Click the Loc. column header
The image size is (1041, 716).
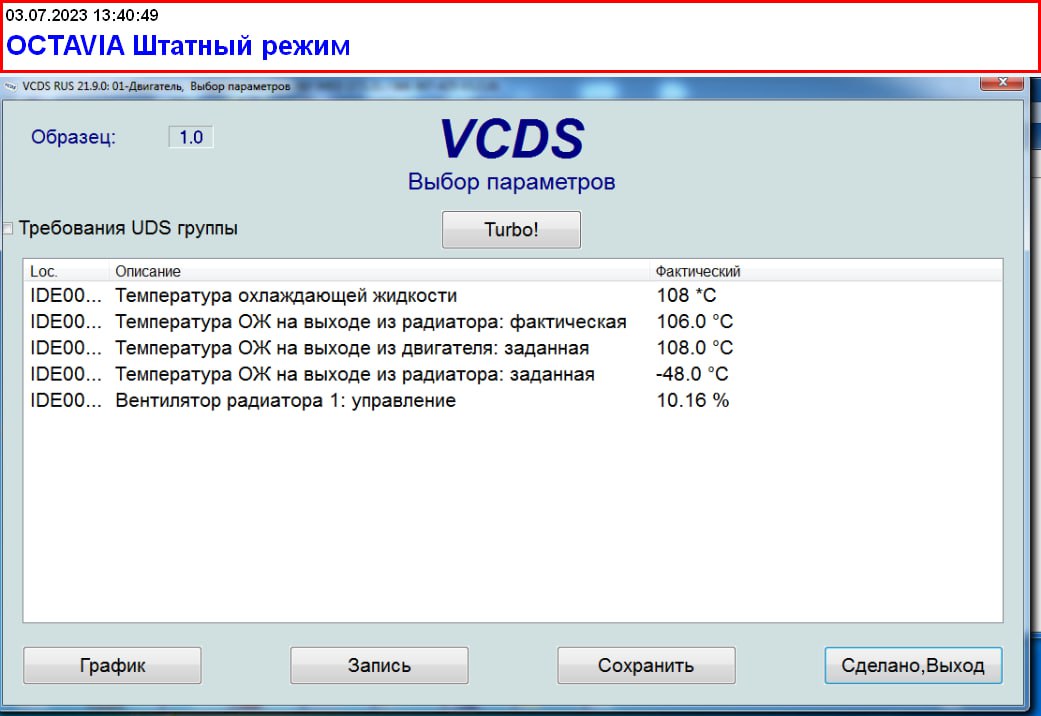click(66, 271)
